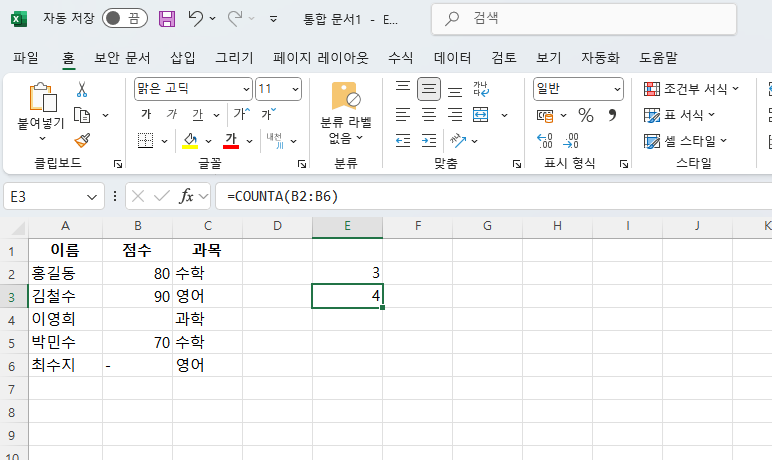
Task: Apply the red font color
Action: (230, 141)
